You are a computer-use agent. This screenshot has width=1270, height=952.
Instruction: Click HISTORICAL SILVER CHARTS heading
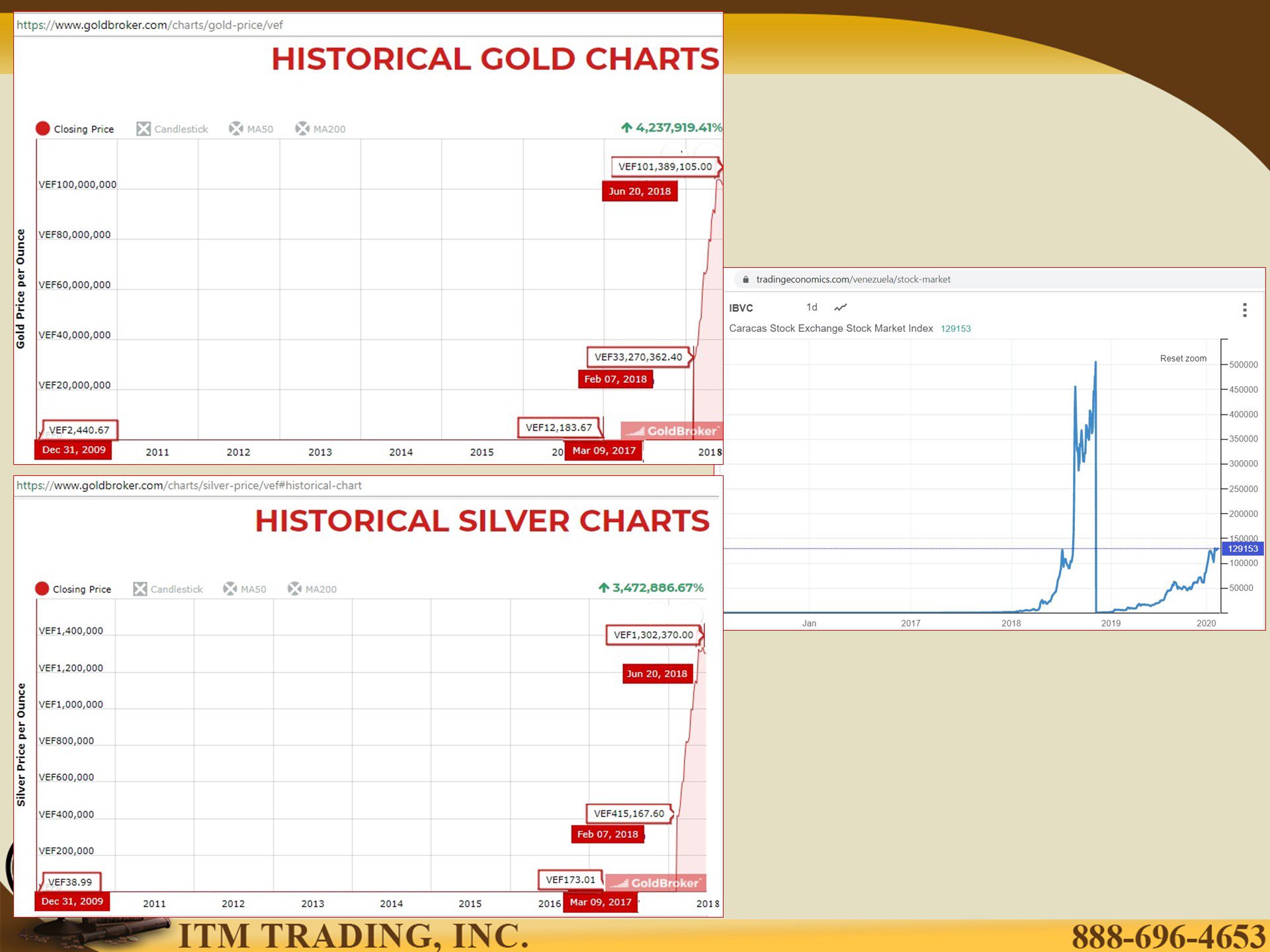pyautogui.click(x=482, y=521)
